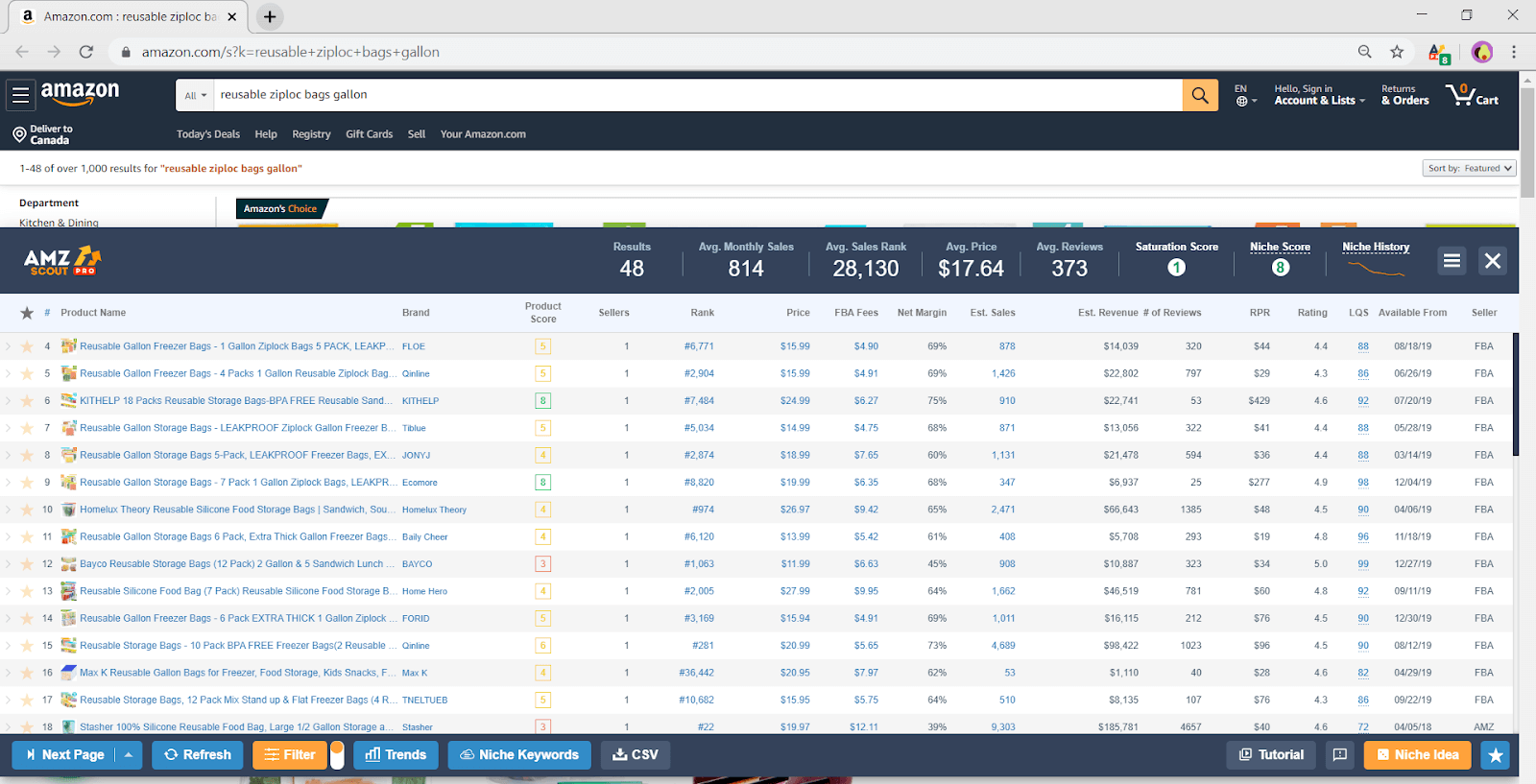This screenshot has height=784, width=1536.
Task: Open the Next Page arrow dropdown
Action: (129, 755)
